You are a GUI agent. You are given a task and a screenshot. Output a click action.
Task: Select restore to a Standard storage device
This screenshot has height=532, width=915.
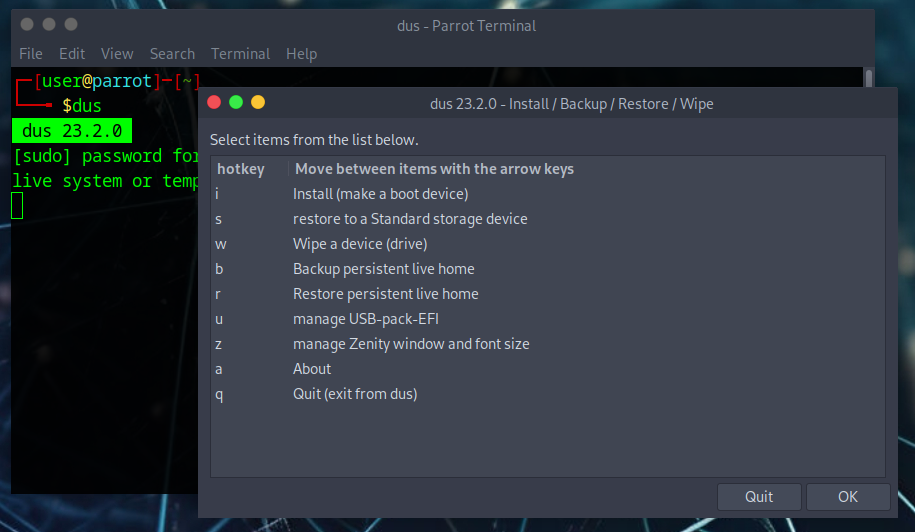pyautogui.click(x=409, y=219)
